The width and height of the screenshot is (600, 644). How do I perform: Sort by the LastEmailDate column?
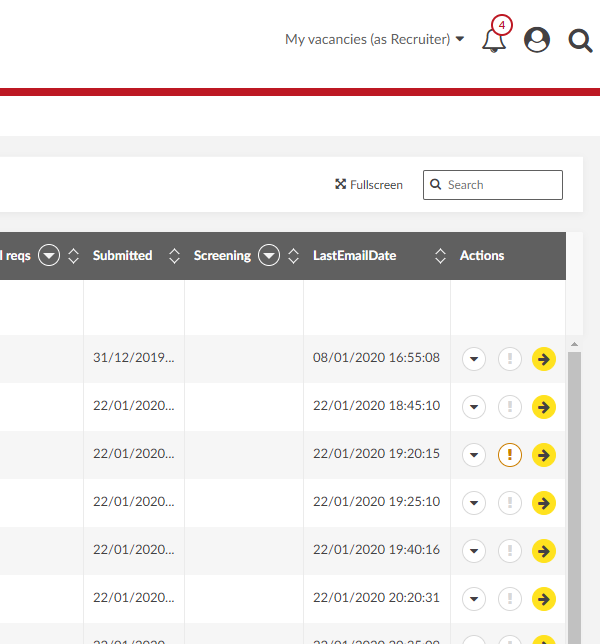point(440,256)
